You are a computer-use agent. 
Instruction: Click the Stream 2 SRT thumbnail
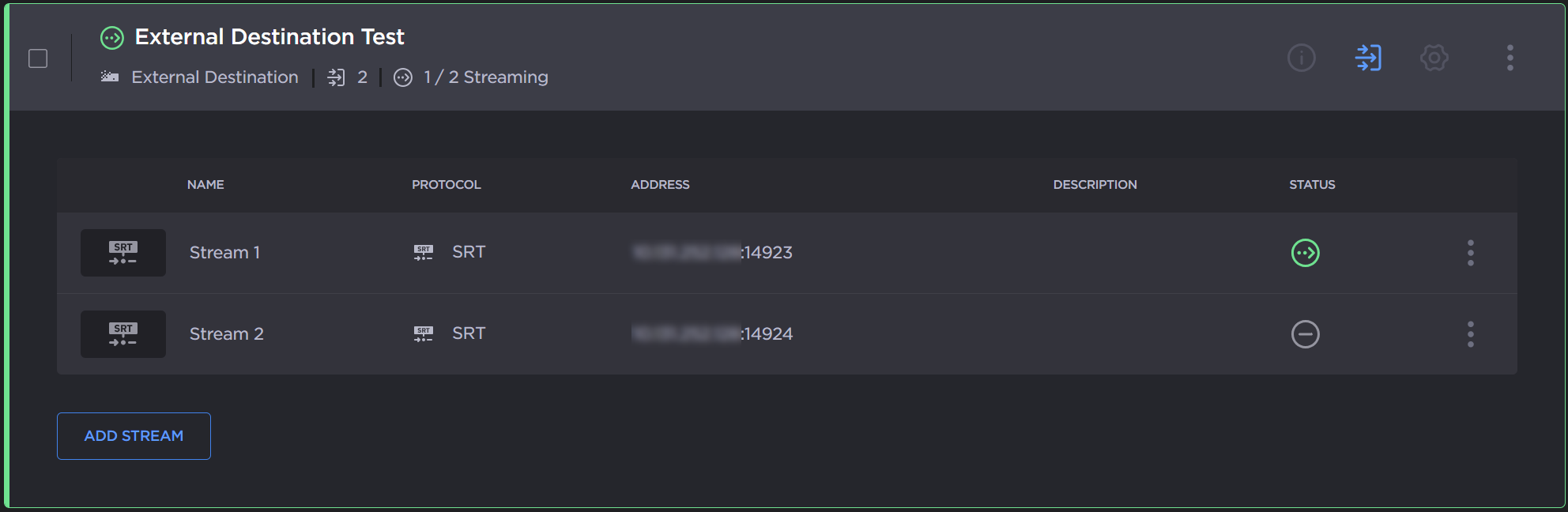point(123,334)
